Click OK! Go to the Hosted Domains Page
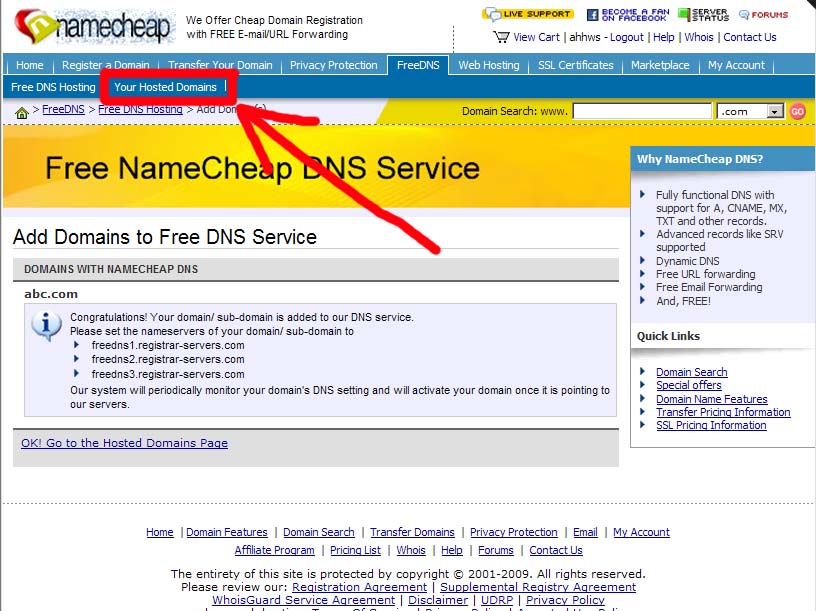 pos(124,443)
